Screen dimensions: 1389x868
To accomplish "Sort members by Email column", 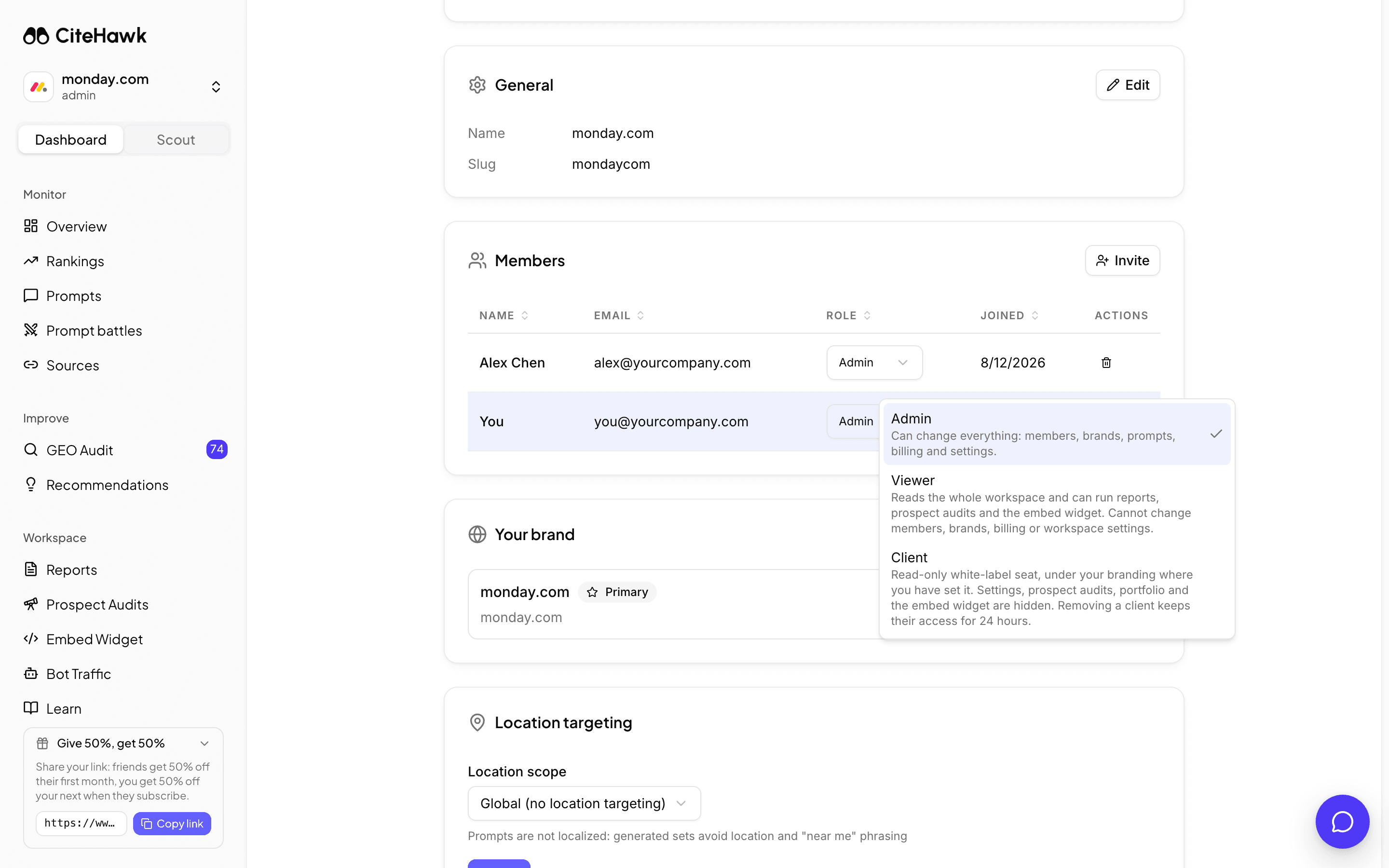I will click(x=619, y=315).
